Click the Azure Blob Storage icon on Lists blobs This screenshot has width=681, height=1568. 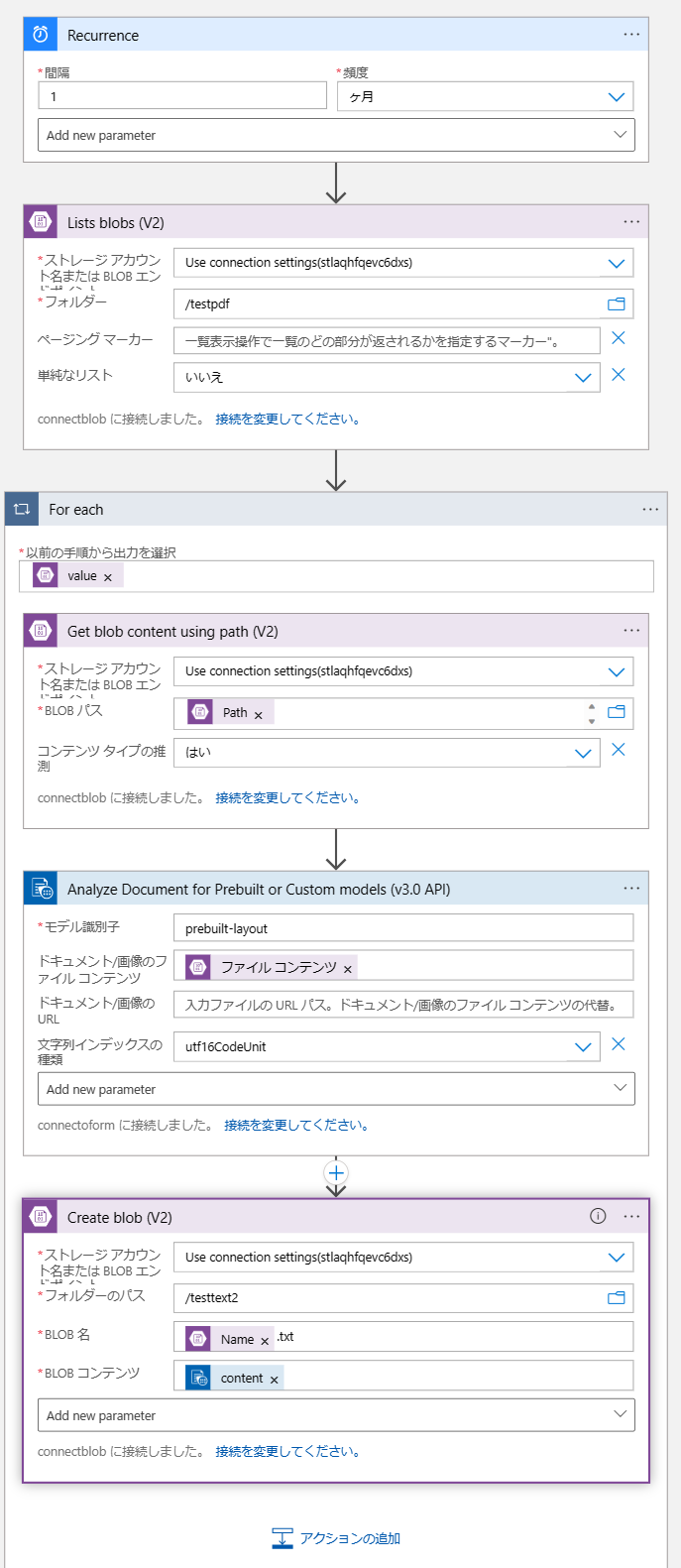39,221
